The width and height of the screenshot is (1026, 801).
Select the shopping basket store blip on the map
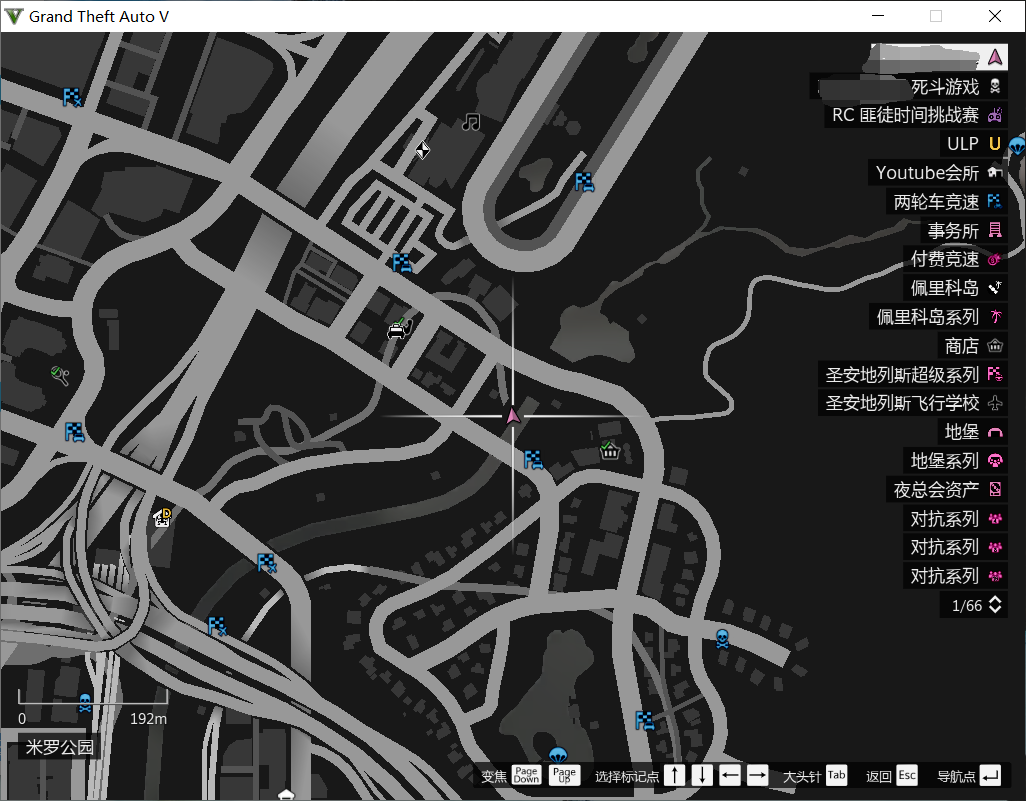610,450
